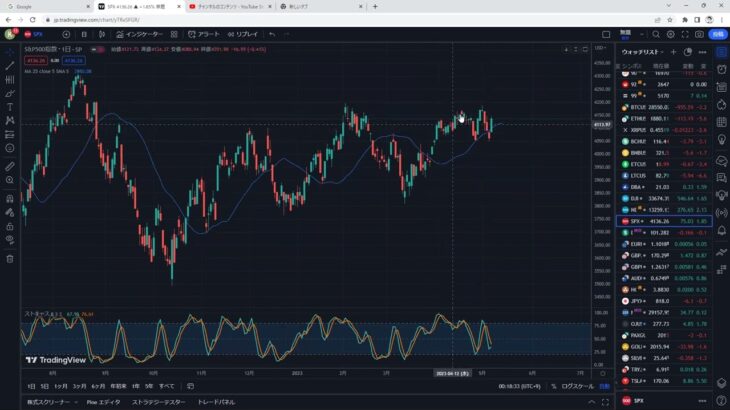
Task: Set chart range to 3ヶ月
Action: (x=79, y=386)
